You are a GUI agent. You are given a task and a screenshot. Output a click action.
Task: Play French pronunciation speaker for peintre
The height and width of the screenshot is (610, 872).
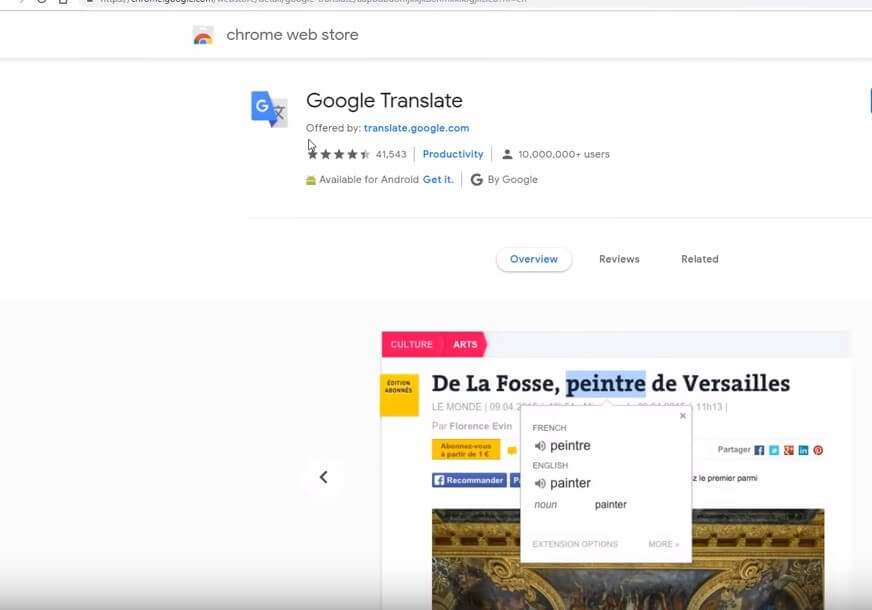[540, 445]
